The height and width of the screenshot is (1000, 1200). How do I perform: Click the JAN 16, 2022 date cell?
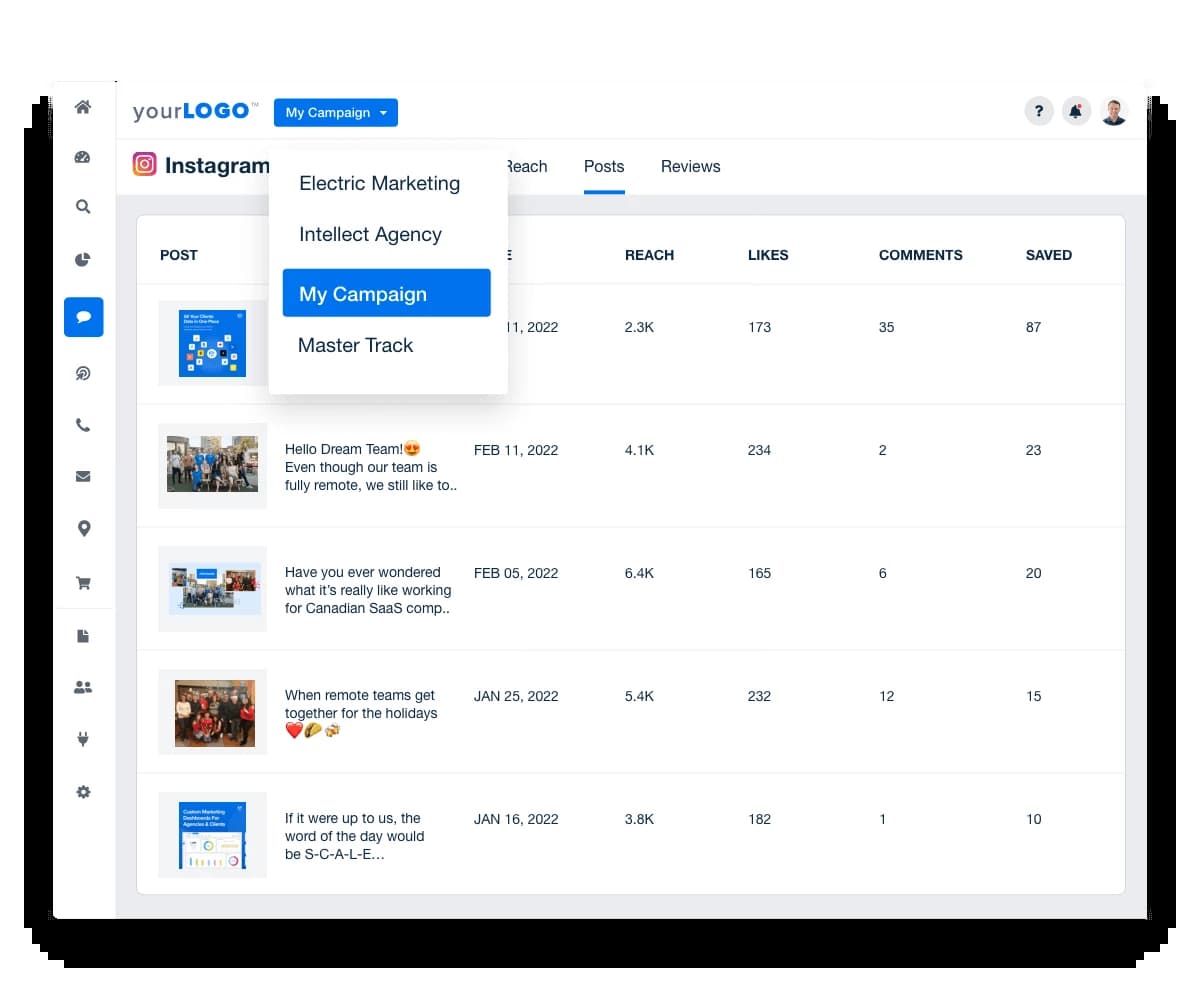click(516, 819)
